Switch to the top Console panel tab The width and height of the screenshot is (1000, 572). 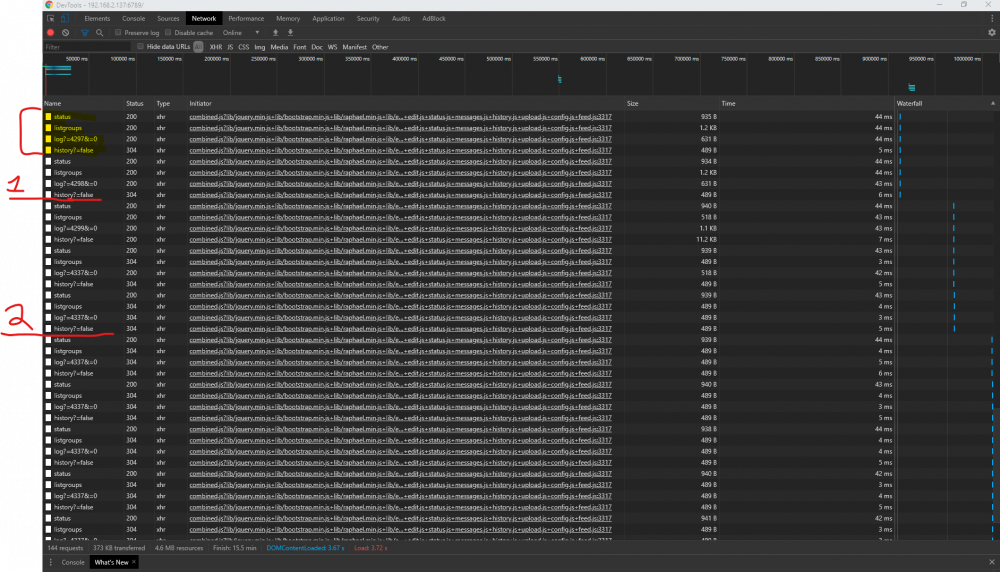point(133,18)
